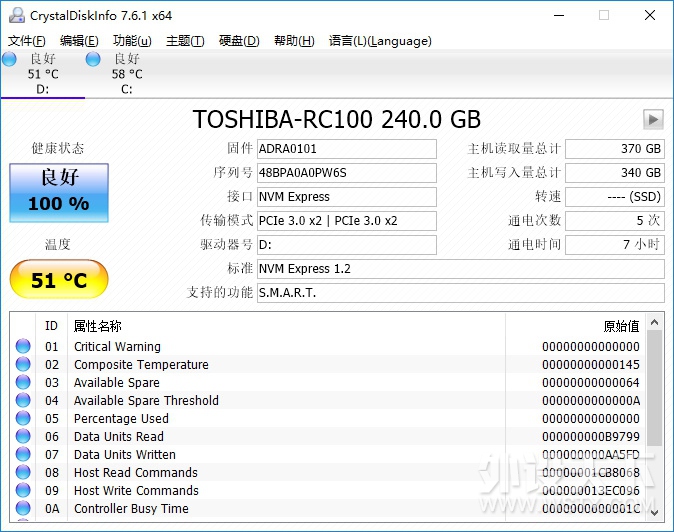Viewport: 674px width, 532px height.
Task: Switch to the D: 51 °C disk tab
Action: (43, 74)
